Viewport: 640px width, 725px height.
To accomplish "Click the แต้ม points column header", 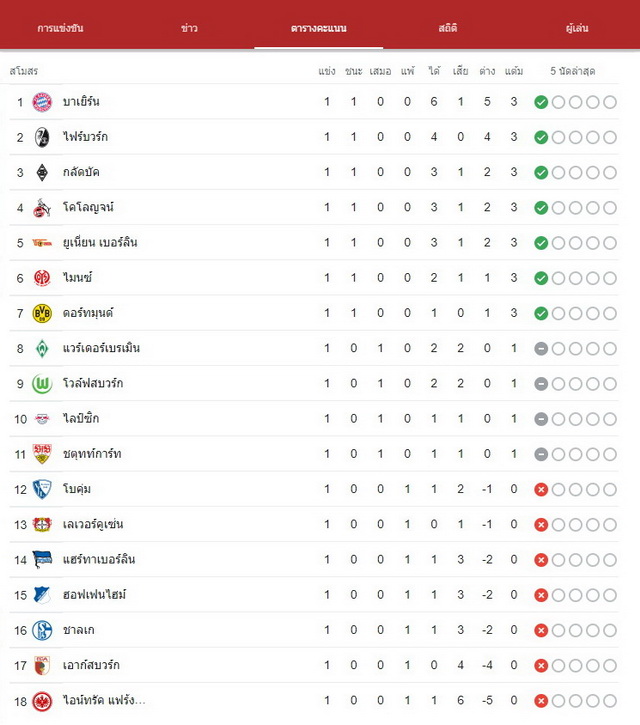I will [x=514, y=71].
